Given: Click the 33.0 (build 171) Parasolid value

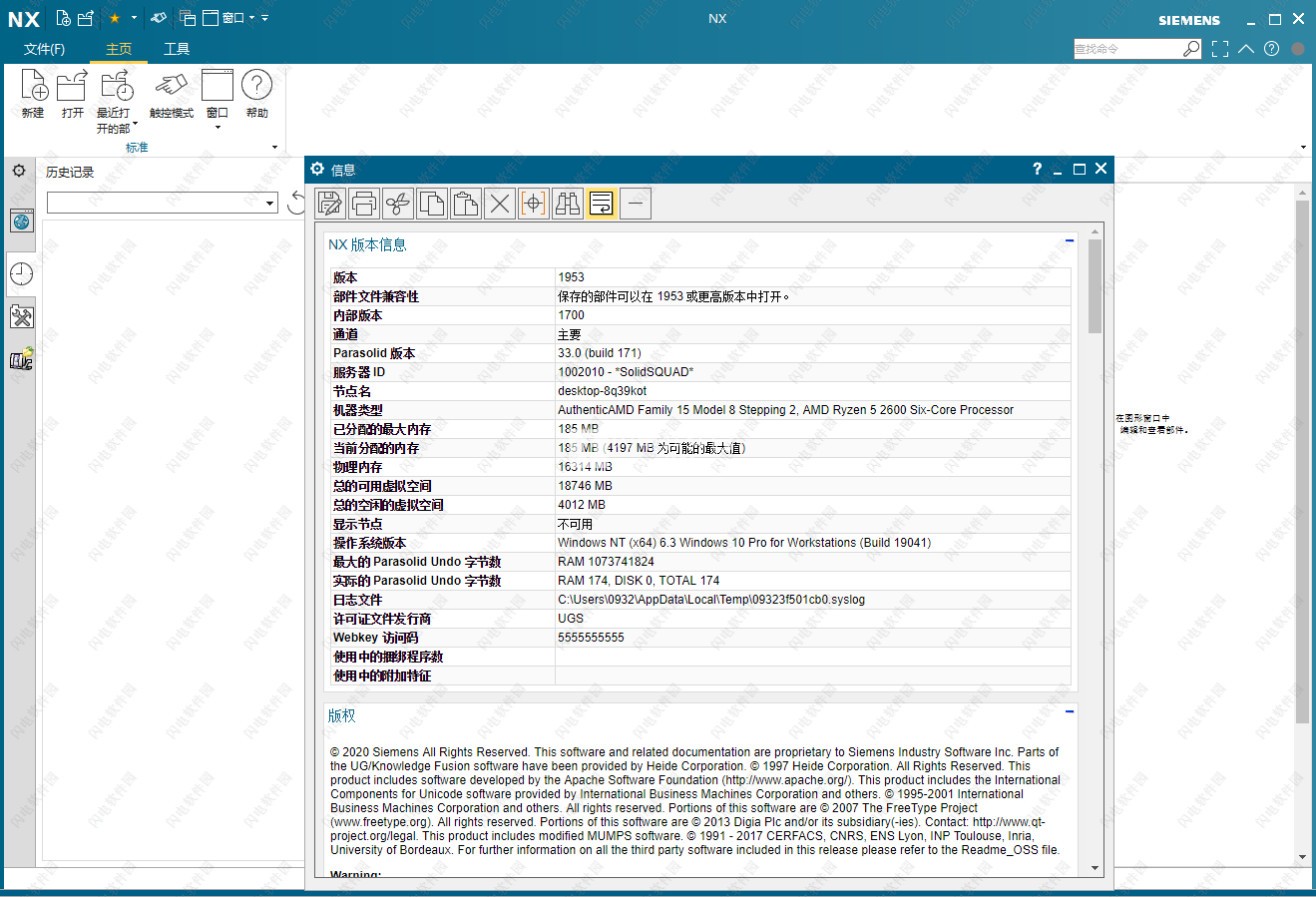Looking at the screenshot, I should coord(600,353).
